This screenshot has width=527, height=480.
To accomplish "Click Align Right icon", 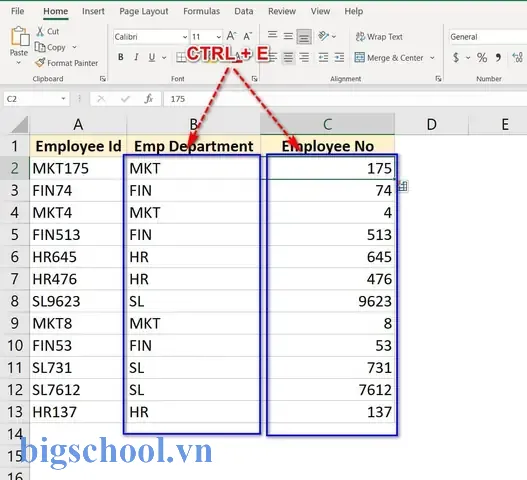I will tap(304, 57).
